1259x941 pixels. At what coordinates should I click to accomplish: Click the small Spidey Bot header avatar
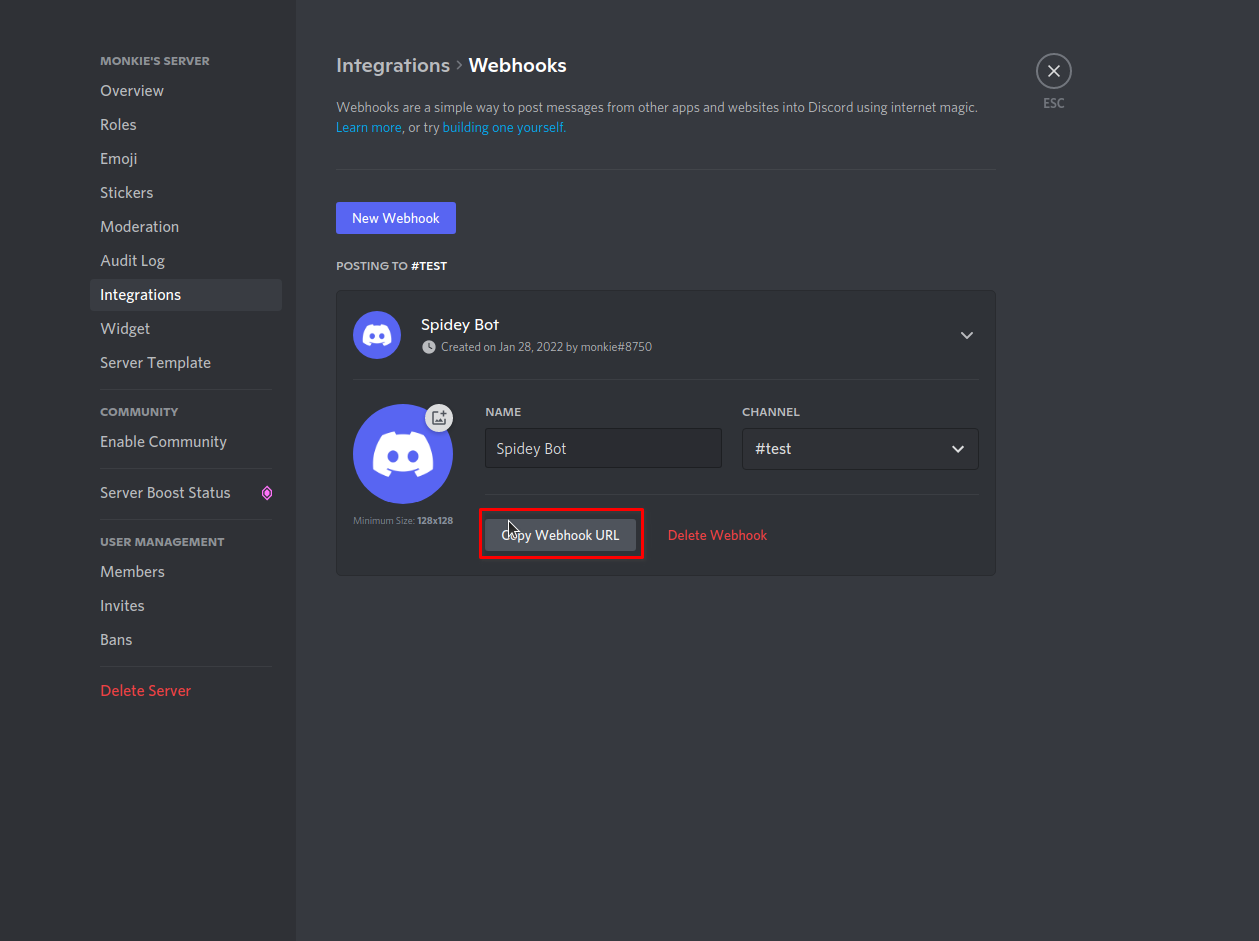(x=377, y=335)
